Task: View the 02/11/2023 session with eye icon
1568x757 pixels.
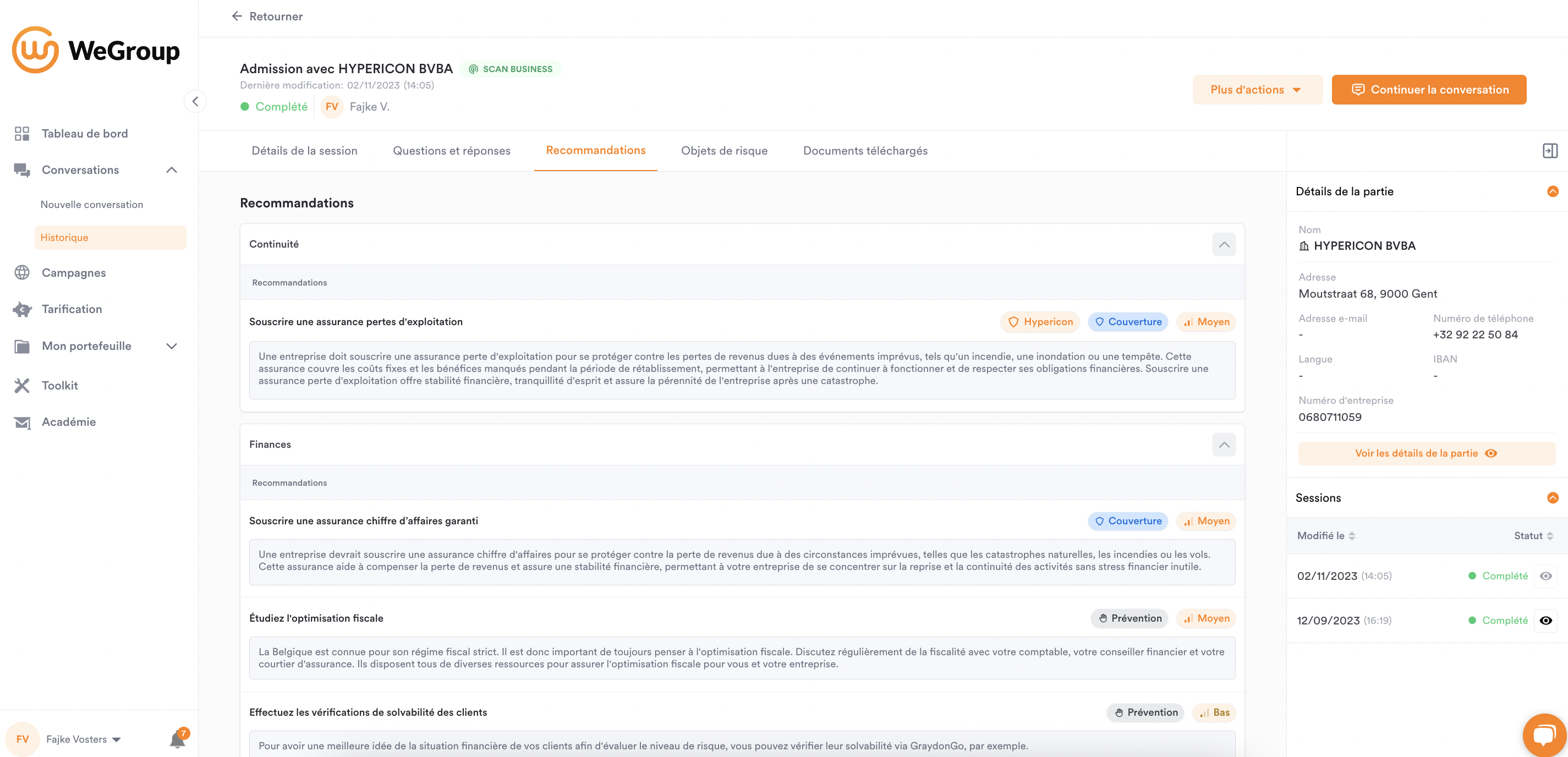Action: (1545, 575)
